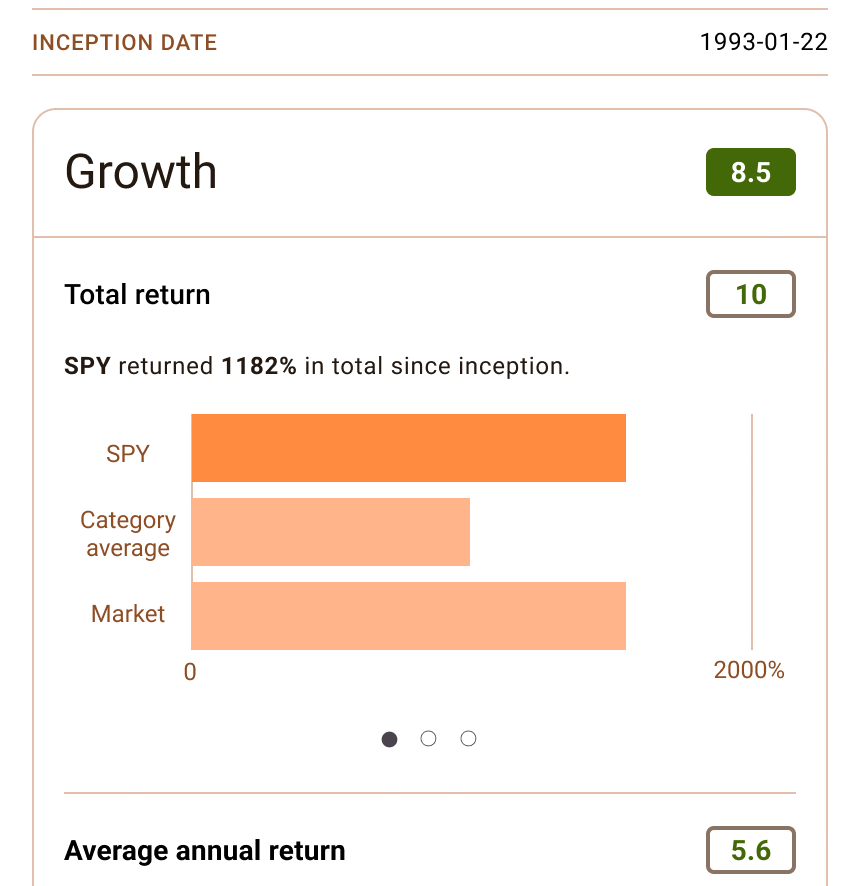Click the bold 1182% return figure
Viewport: 860px width, 886px height.
click(x=259, y=366)
